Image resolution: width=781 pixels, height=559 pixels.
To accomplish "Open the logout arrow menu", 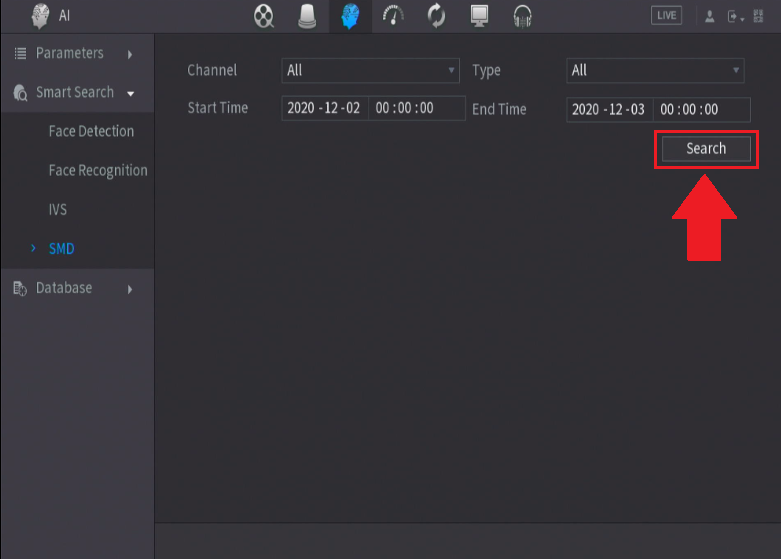I will tap(735, 16).
